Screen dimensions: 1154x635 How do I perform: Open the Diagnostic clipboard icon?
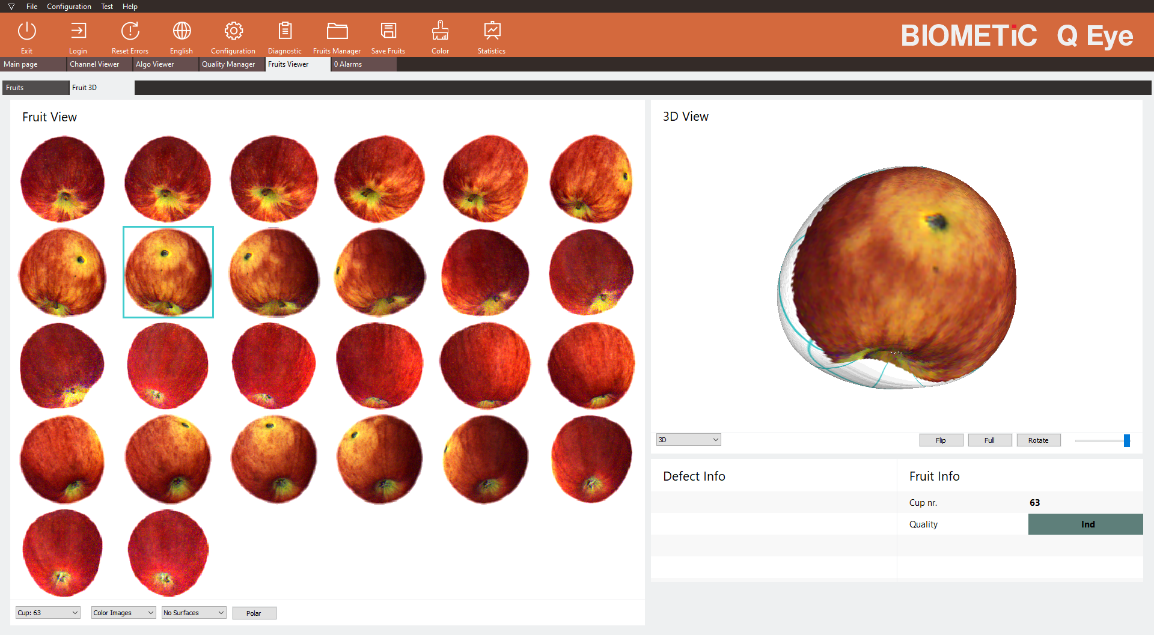coord(285,32)
